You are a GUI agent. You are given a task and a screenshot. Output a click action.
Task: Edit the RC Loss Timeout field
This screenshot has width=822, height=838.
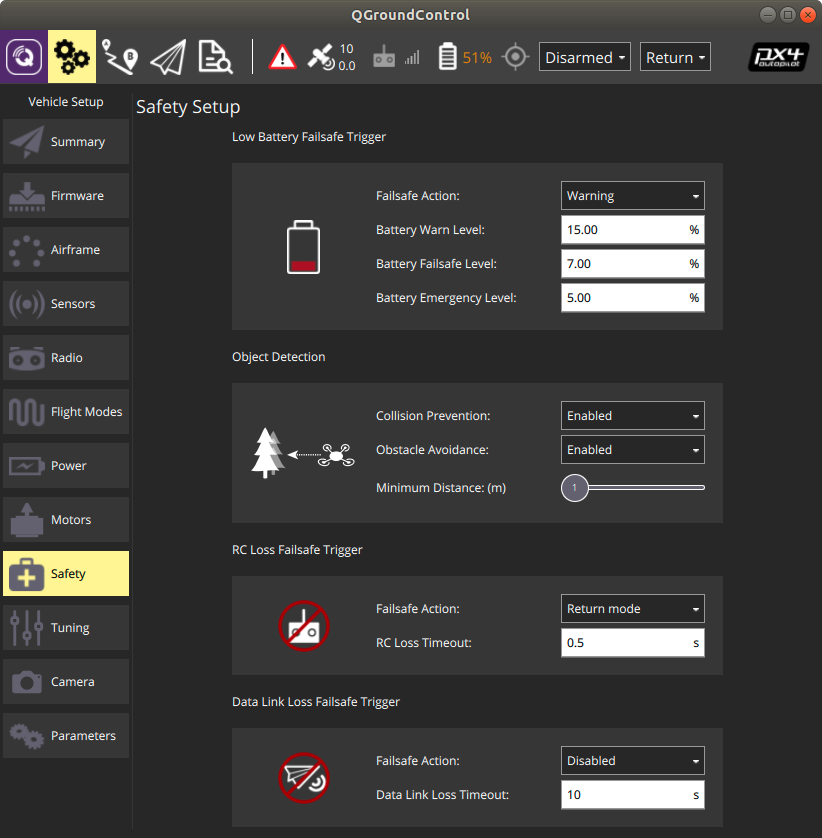coord(633,642)
